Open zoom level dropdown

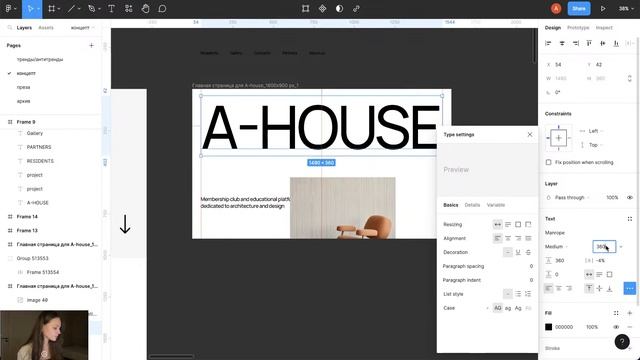626,9
